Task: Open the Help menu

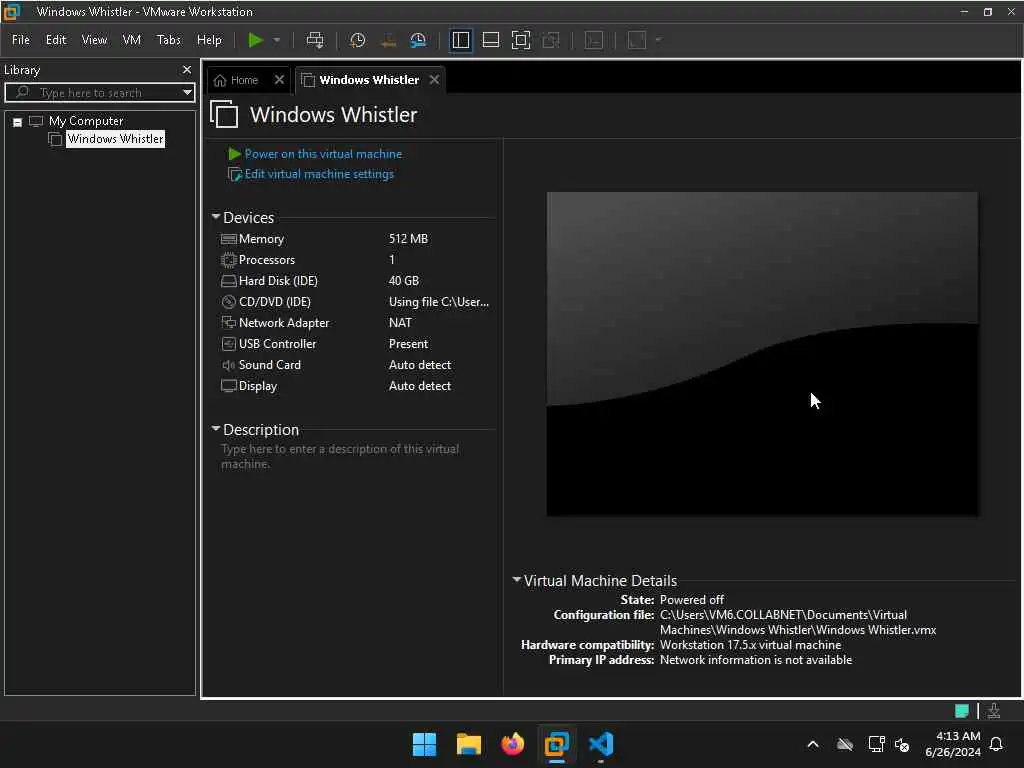Action: point(209,40)
